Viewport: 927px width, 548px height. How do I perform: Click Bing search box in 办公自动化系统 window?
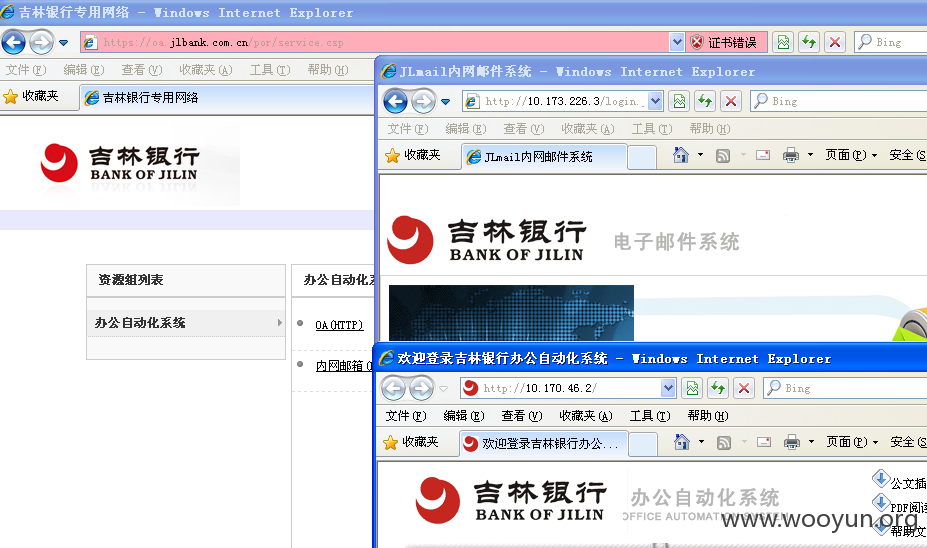(x=845, y=388)
